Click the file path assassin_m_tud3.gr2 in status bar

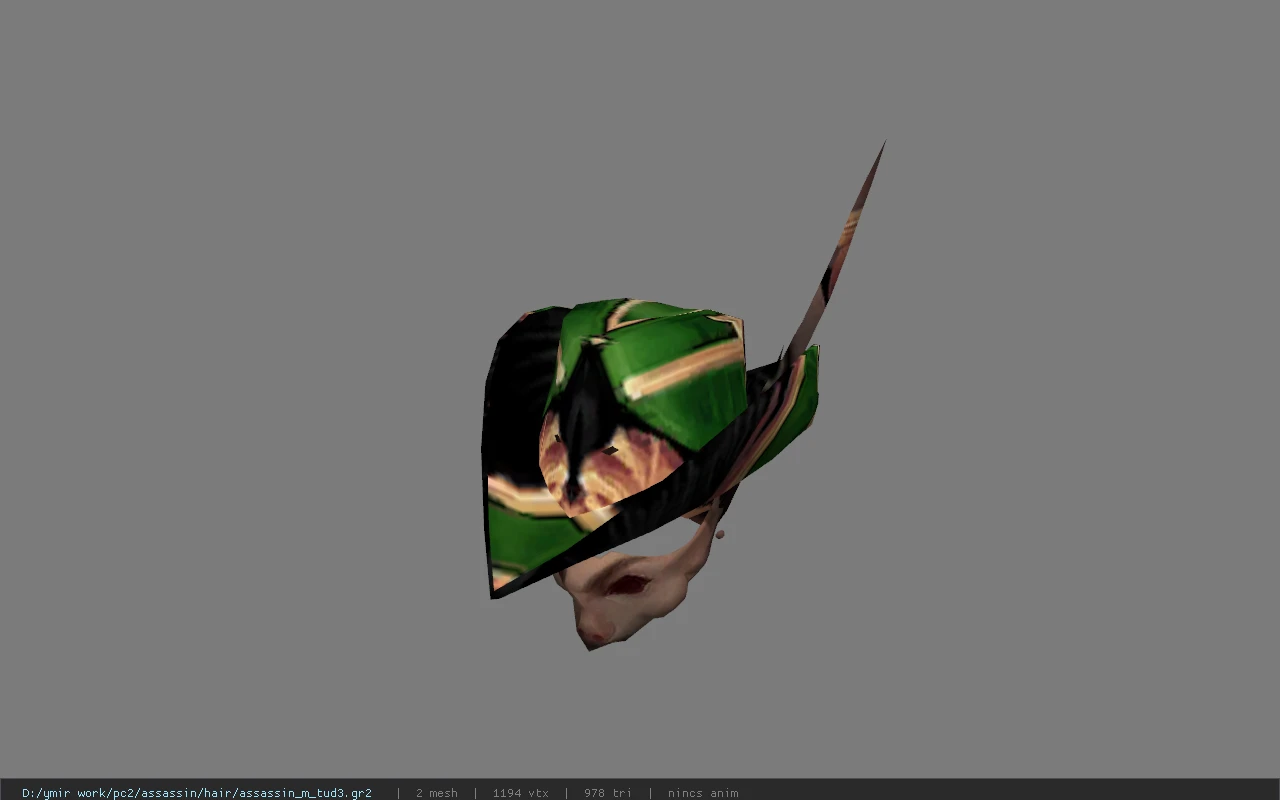pyautogui.click(x=197, y=793)
